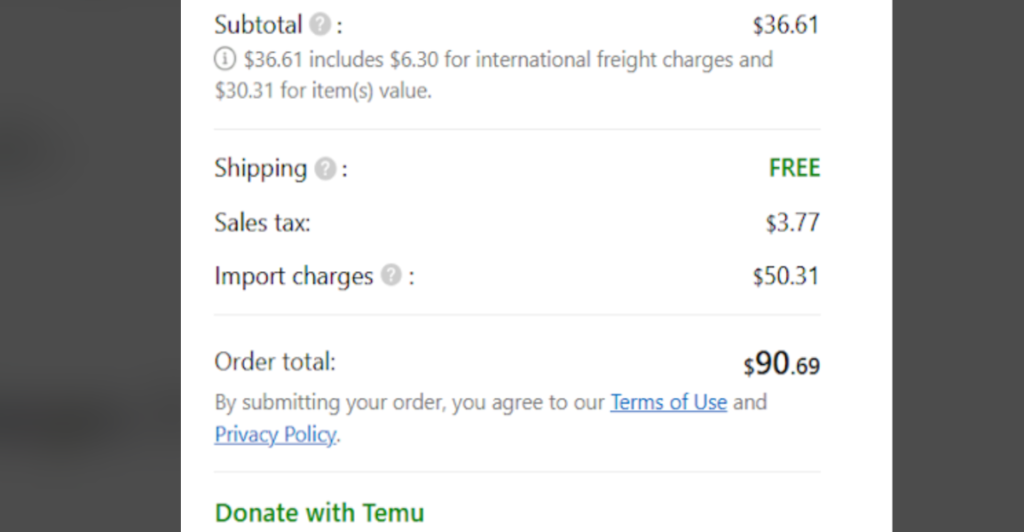Click the Shipping label text
Viewport: 1024px width, 532px height.
coord(261,169)
